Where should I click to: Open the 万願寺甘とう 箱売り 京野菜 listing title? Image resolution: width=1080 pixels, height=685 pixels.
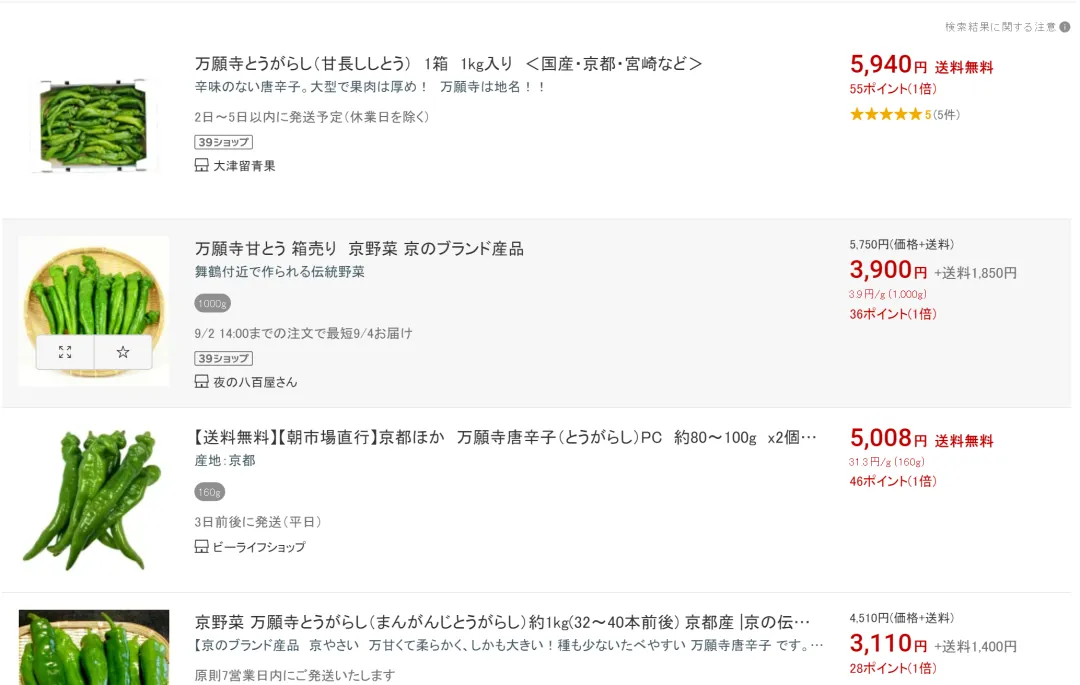pos(359,249)
